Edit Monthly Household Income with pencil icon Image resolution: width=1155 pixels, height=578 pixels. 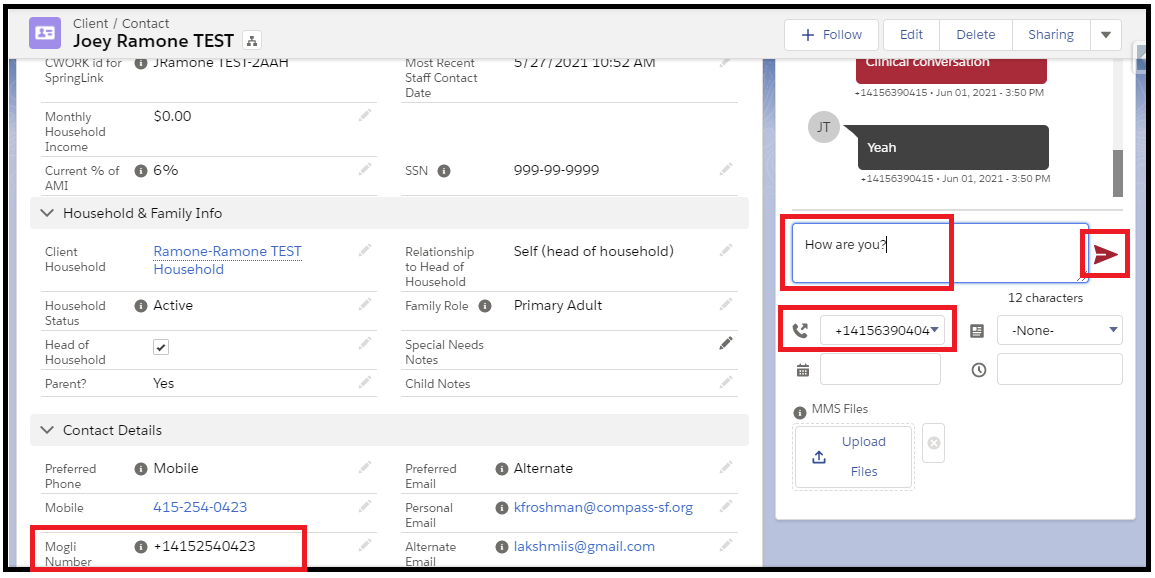(x=365, y=115)
